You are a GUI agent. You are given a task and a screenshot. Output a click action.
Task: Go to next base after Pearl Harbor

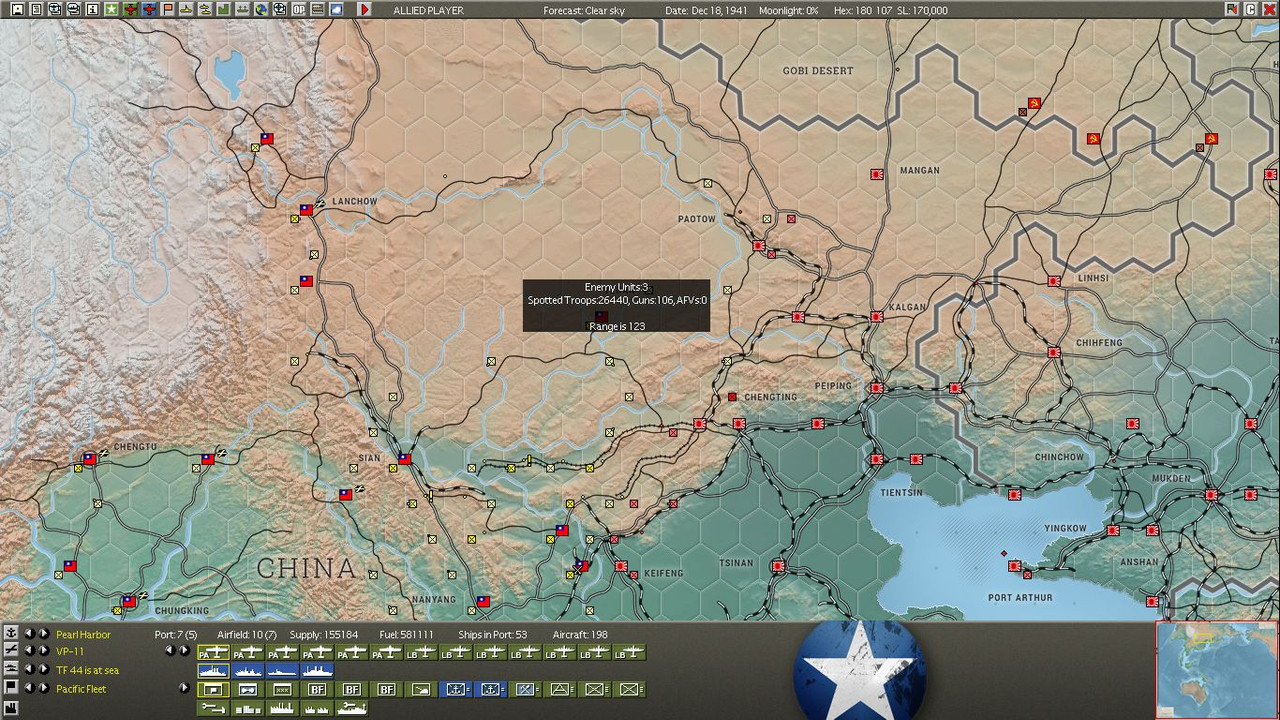44,634
